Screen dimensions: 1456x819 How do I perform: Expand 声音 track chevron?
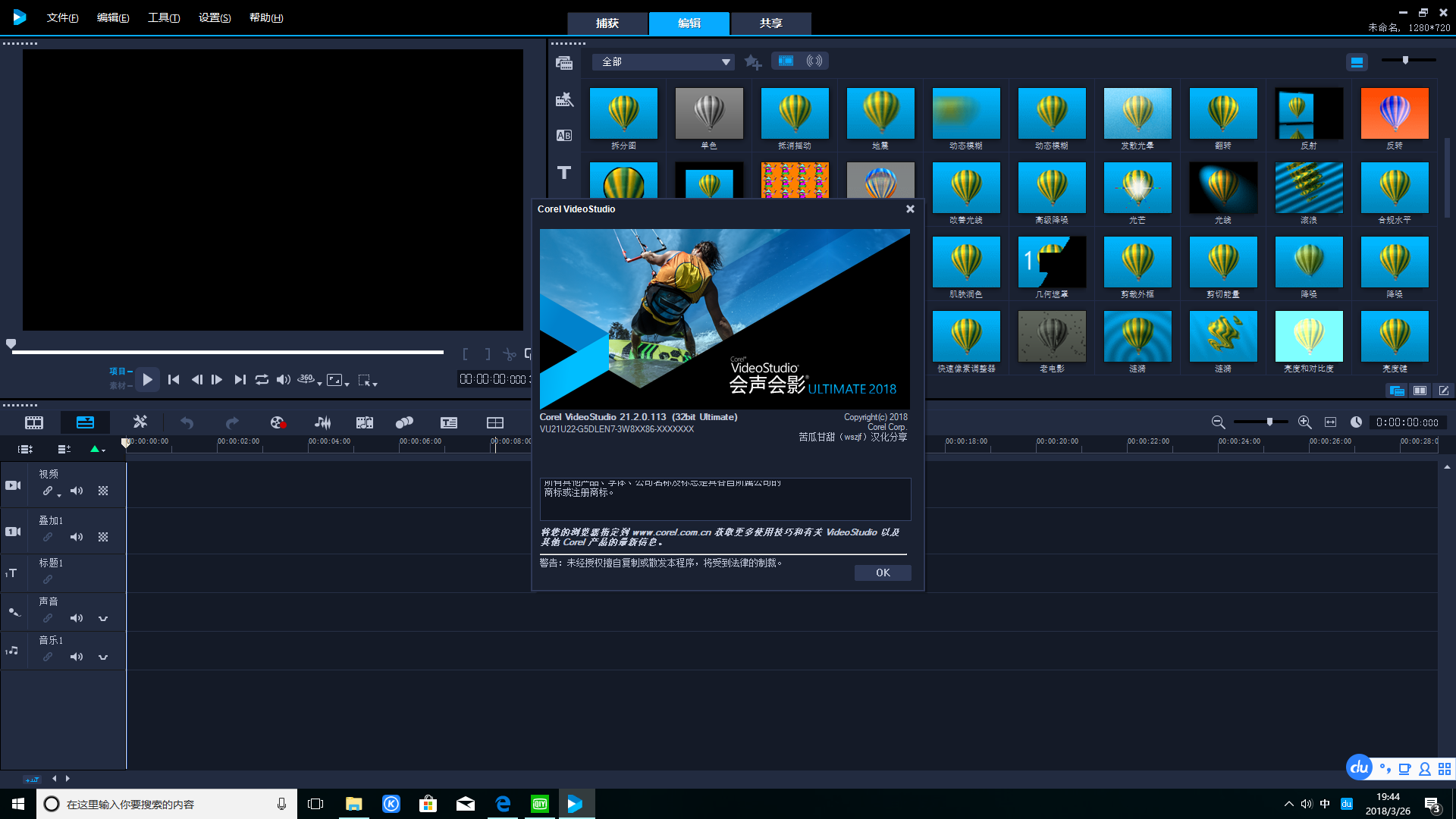coord(103,619)
